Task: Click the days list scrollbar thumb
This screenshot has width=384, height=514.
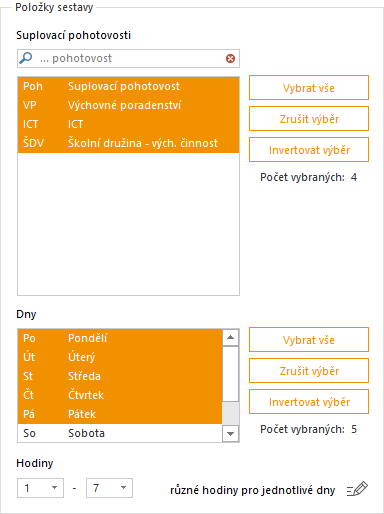Action: (230, 374)
